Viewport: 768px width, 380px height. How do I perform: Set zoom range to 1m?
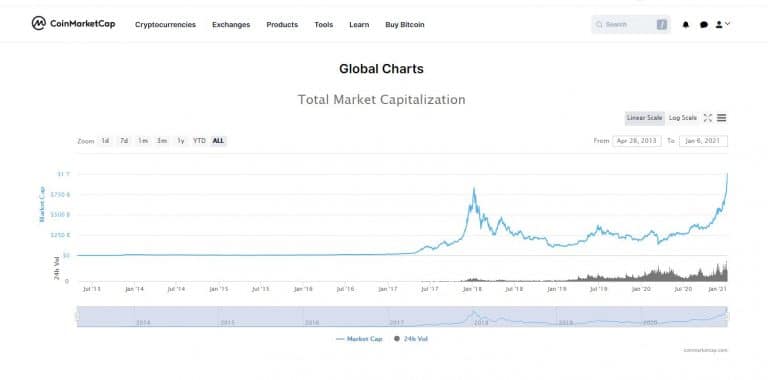tap(143, 141)
